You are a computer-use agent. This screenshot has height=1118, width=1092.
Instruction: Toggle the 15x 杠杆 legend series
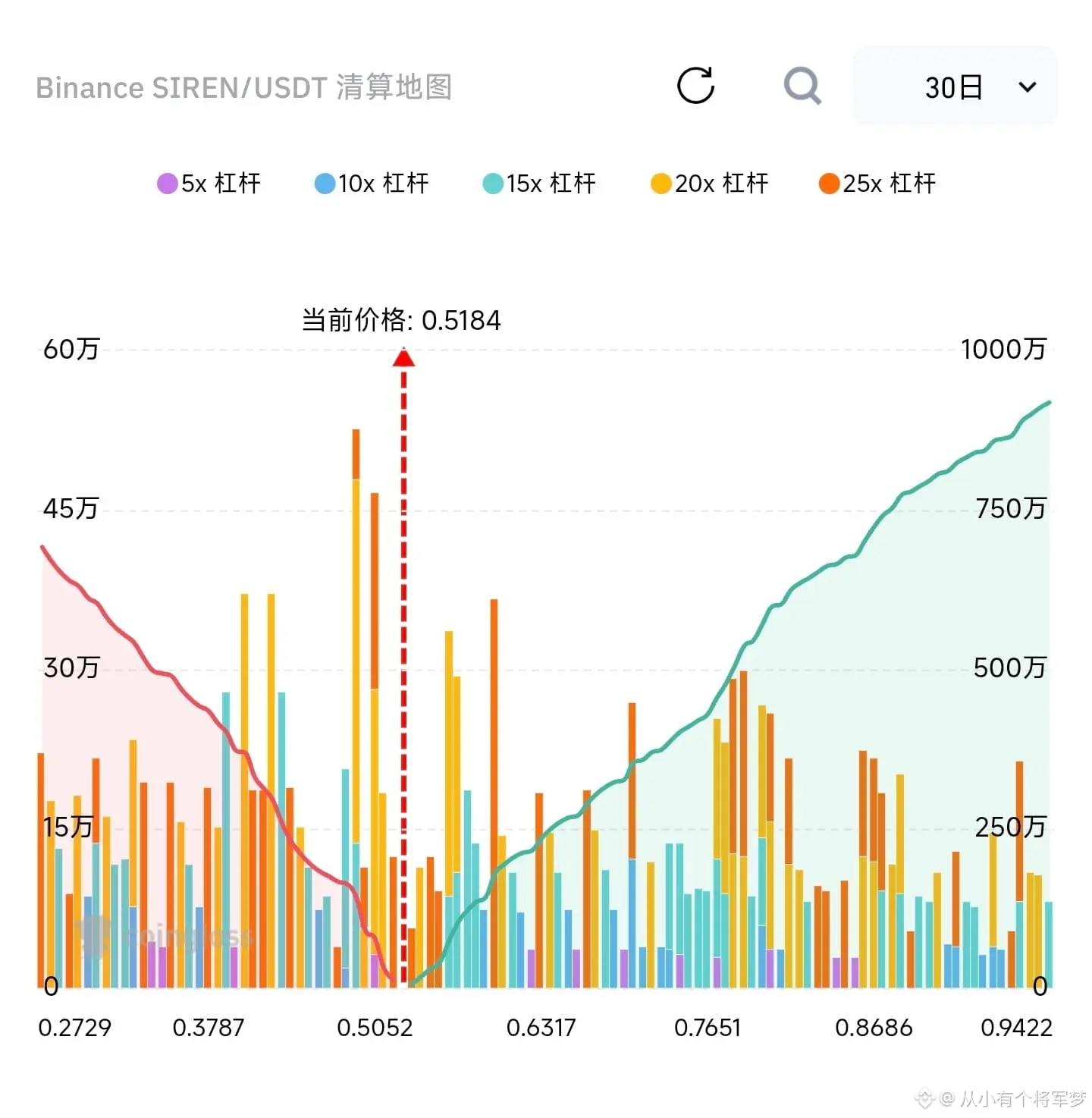click(539, 184)
